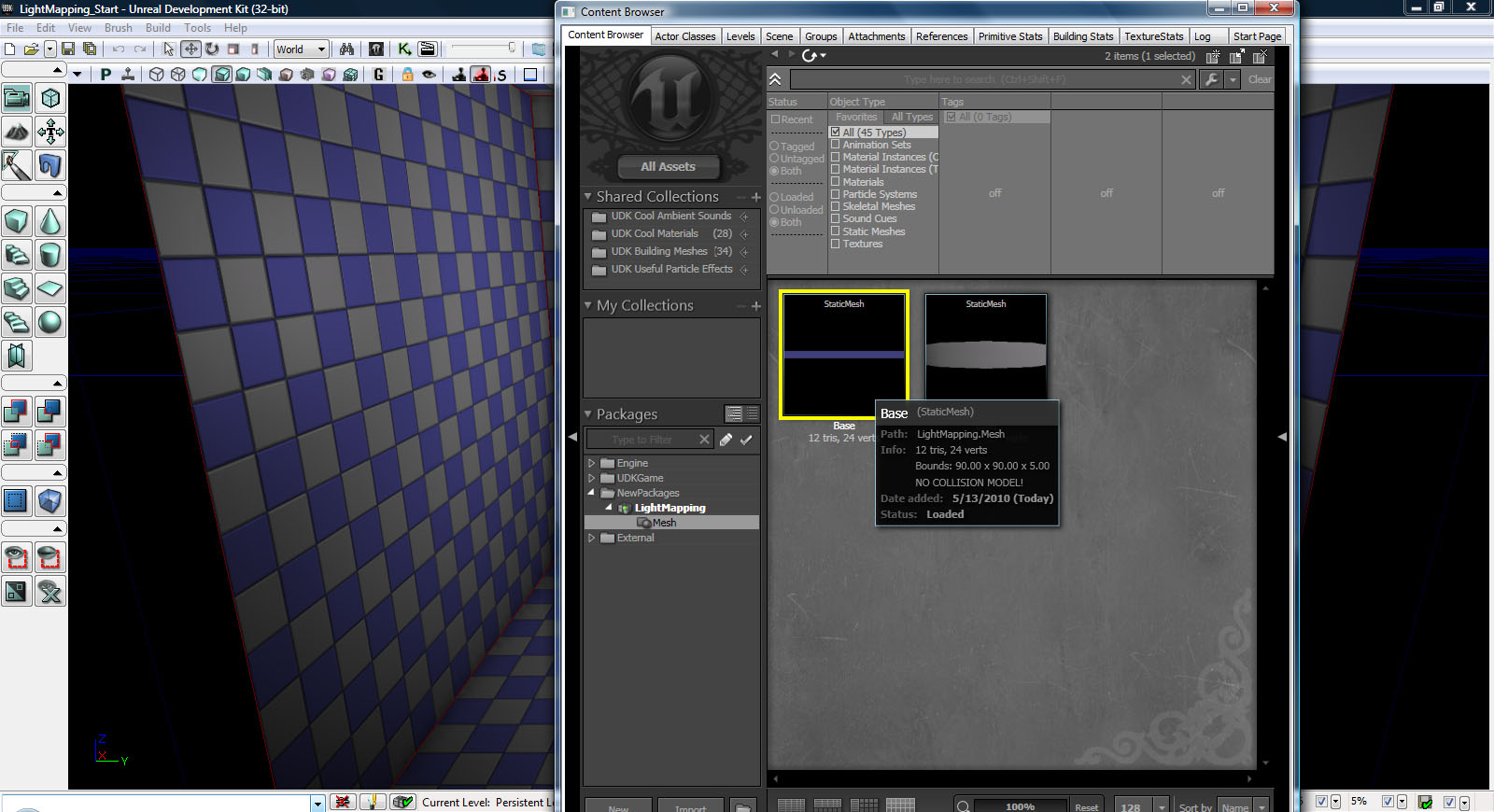Collapse the Packages section
The width and height of the screenshot is (1494, 812).
tap(588, 414)
